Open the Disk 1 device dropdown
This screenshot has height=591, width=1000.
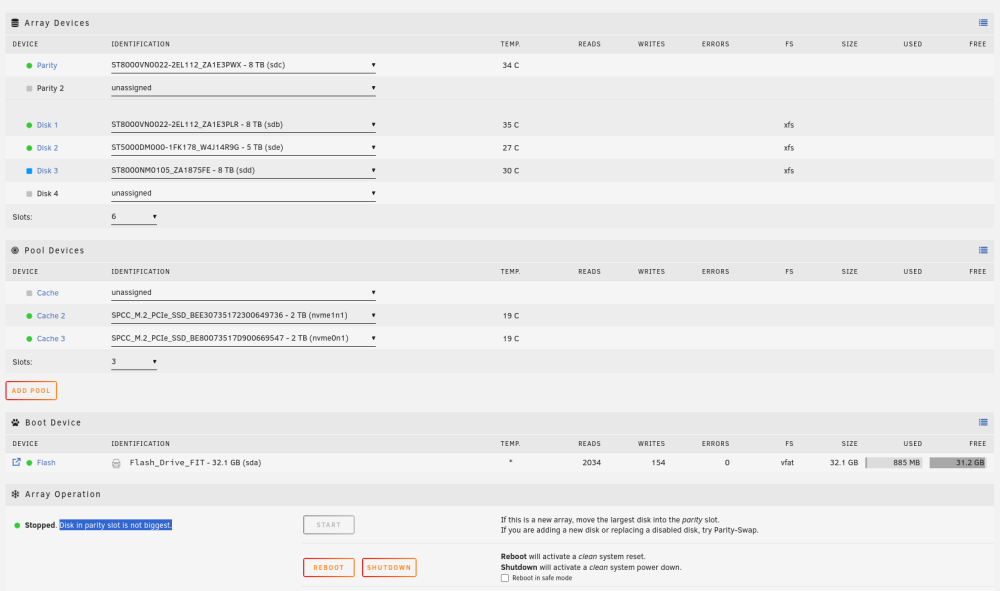[243, 124]
